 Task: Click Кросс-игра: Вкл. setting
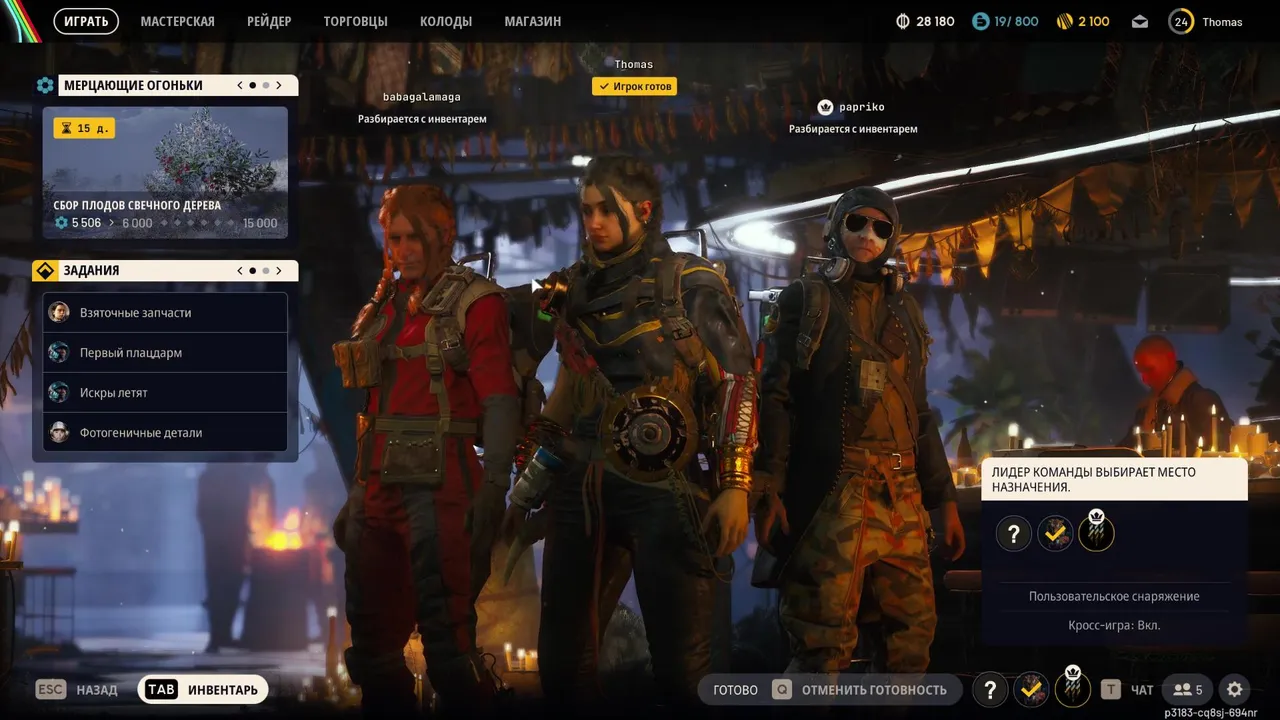pos(1114,625)
